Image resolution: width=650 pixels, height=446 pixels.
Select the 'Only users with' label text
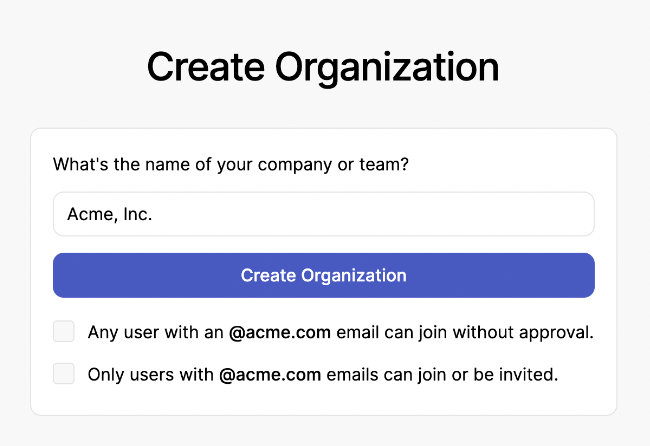pyautogui.click(x=150, y=375)
